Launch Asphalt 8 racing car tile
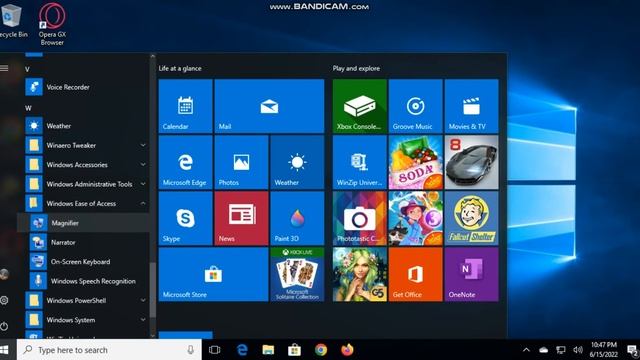This screenshot has width=640, height=360. point(471,162)
